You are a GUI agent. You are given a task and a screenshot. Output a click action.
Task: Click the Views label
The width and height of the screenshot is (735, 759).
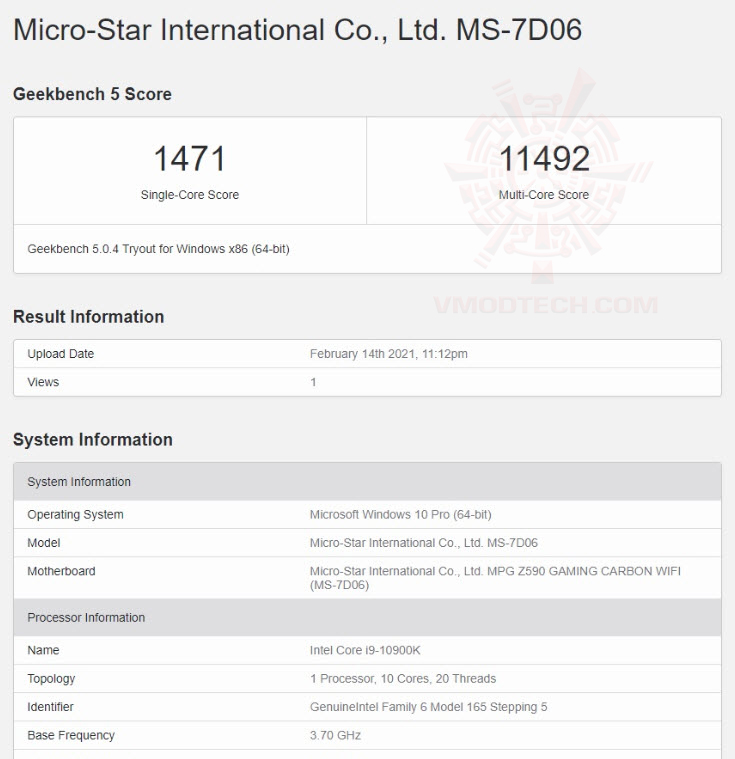click(x=43, y=382)
